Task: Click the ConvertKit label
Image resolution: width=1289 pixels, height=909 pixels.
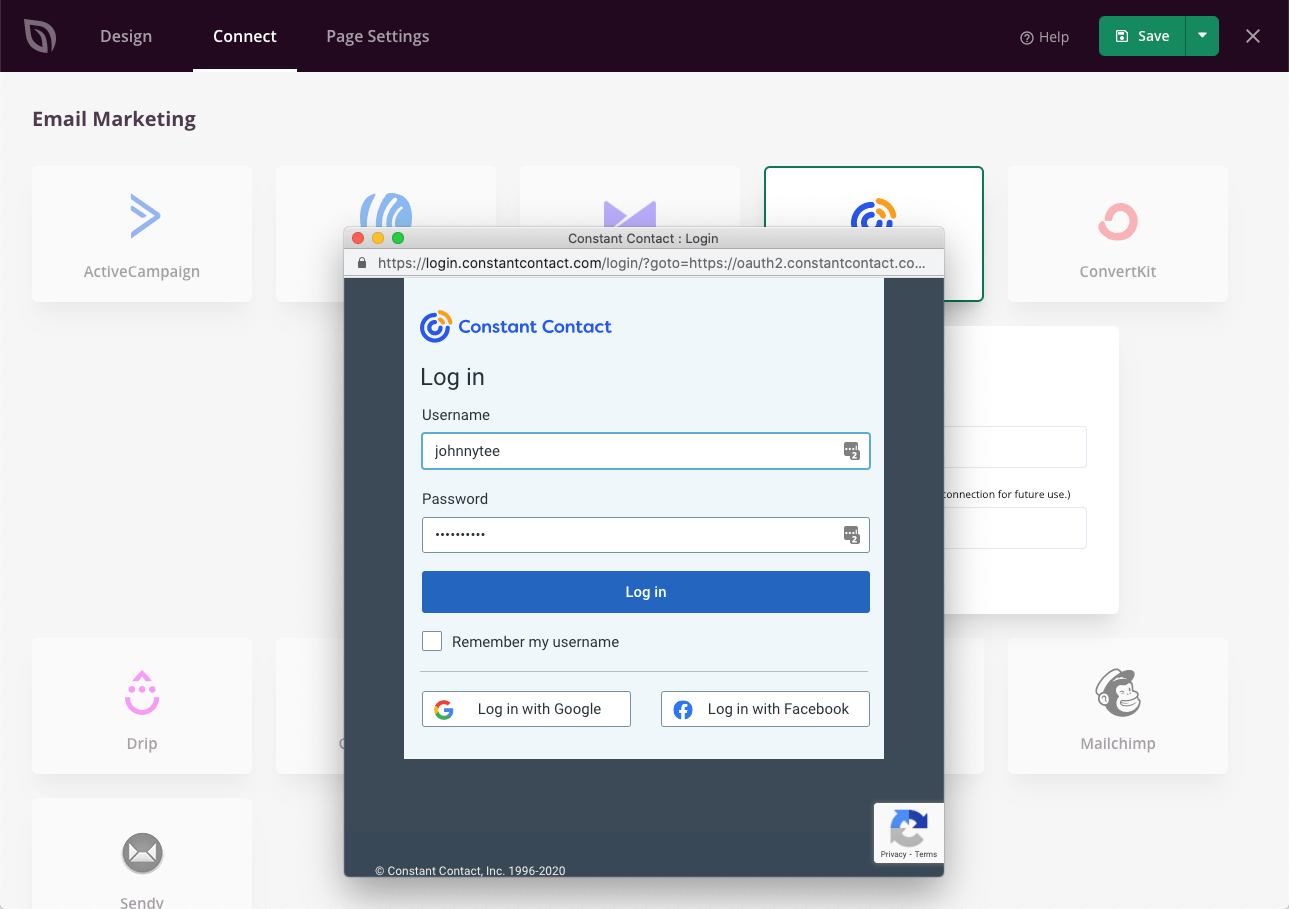Action: coord(1118,272)
